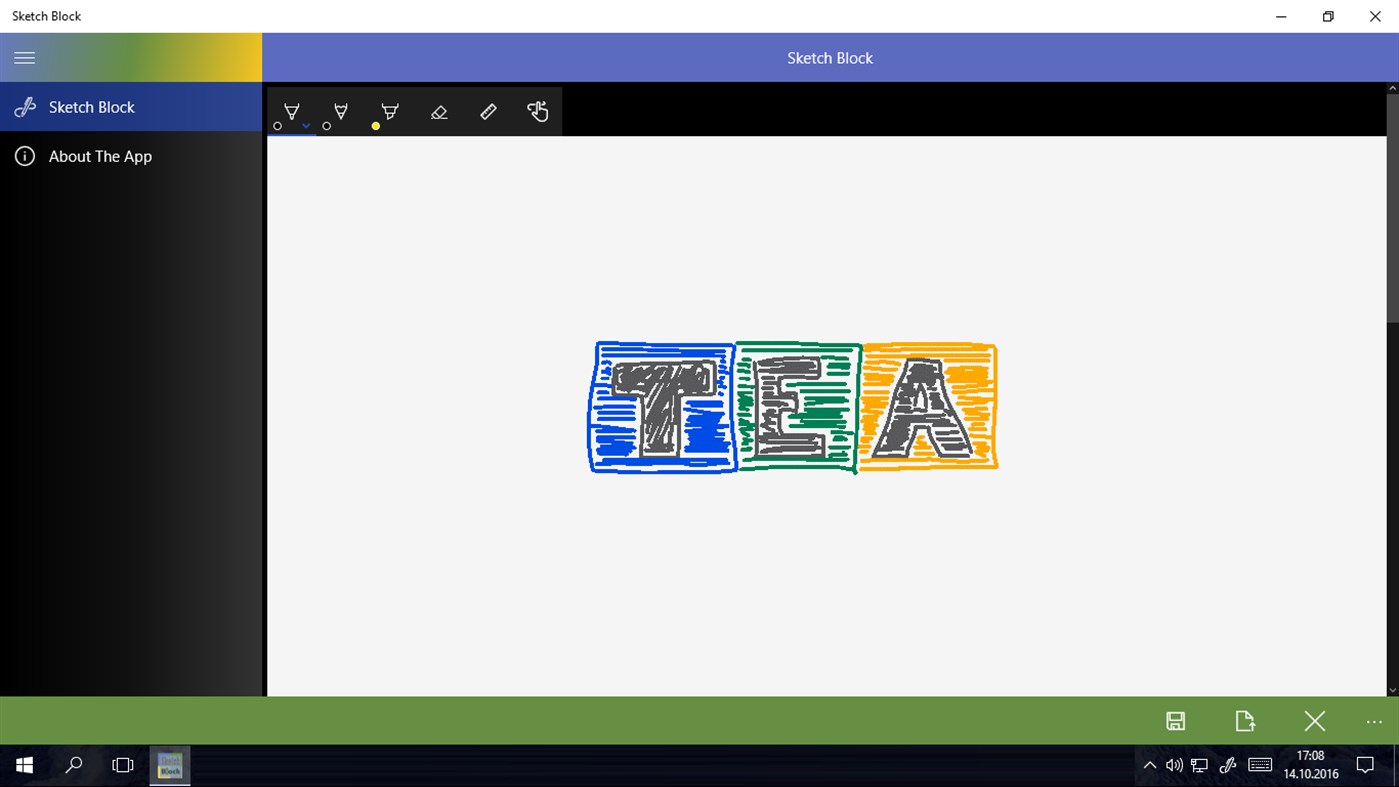1399x787 pixels.
Task: Open the Action Center
Action: tap(1366, 765)
